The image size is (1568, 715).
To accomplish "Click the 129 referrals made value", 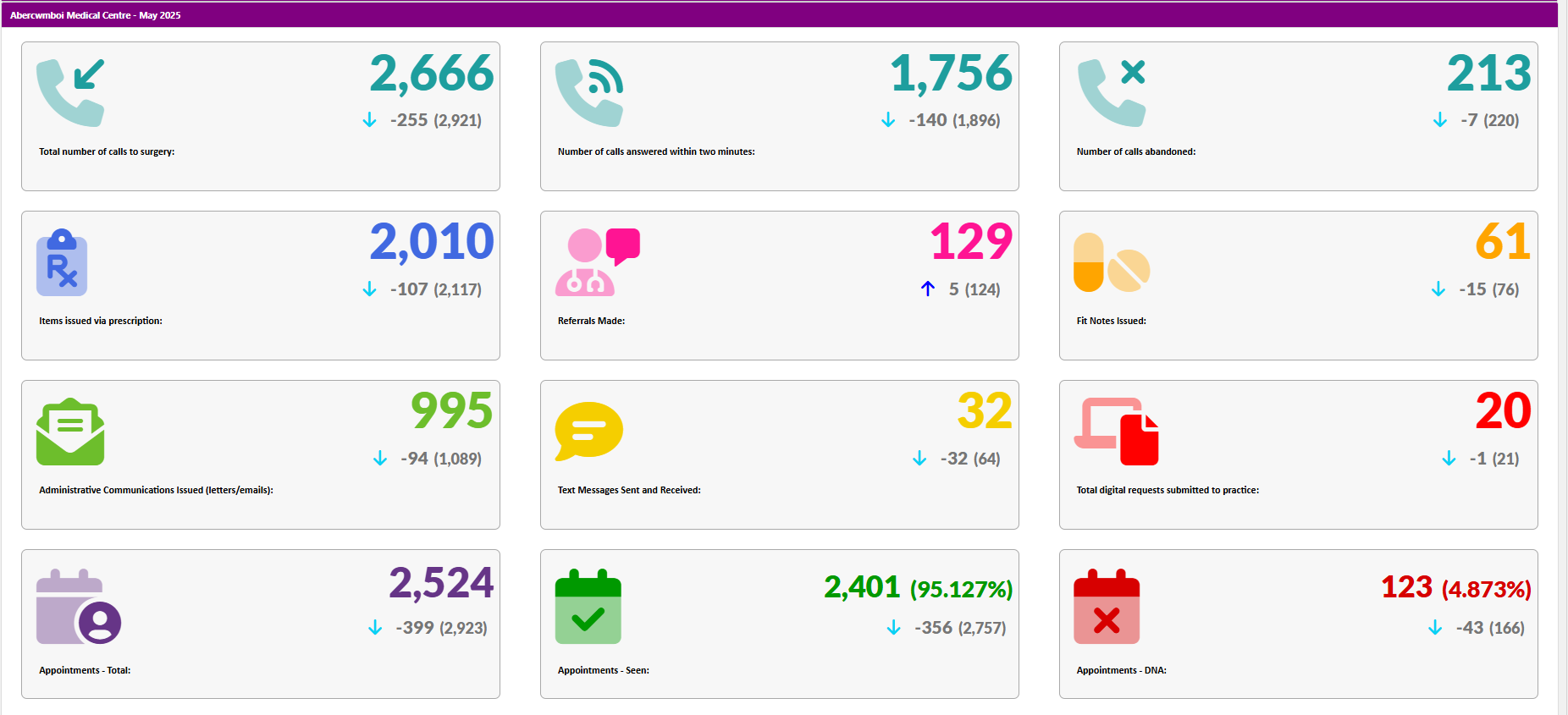I will 971,243.
